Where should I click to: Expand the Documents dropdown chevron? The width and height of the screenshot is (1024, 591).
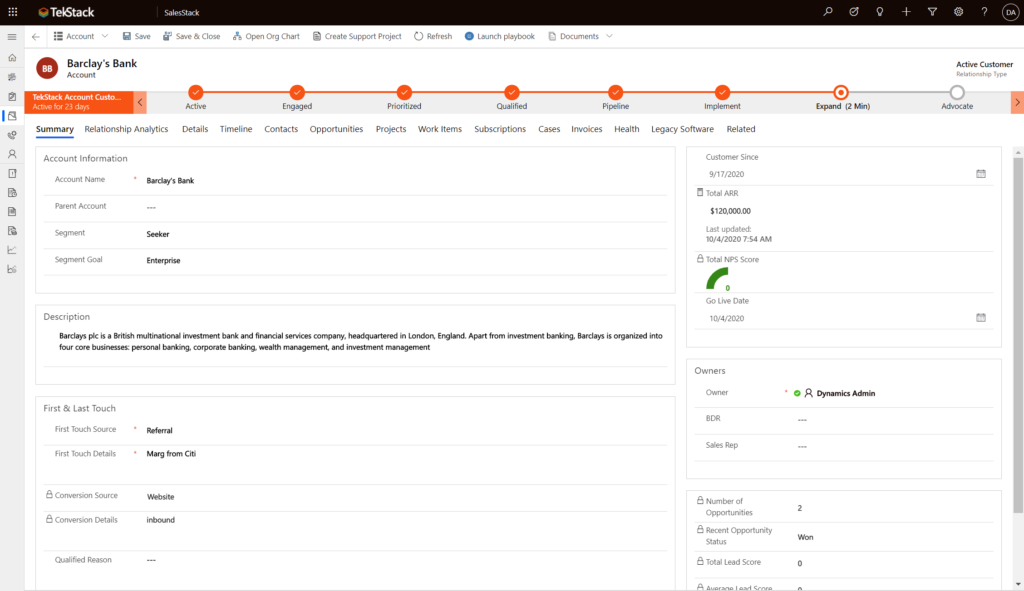(609, 36)
